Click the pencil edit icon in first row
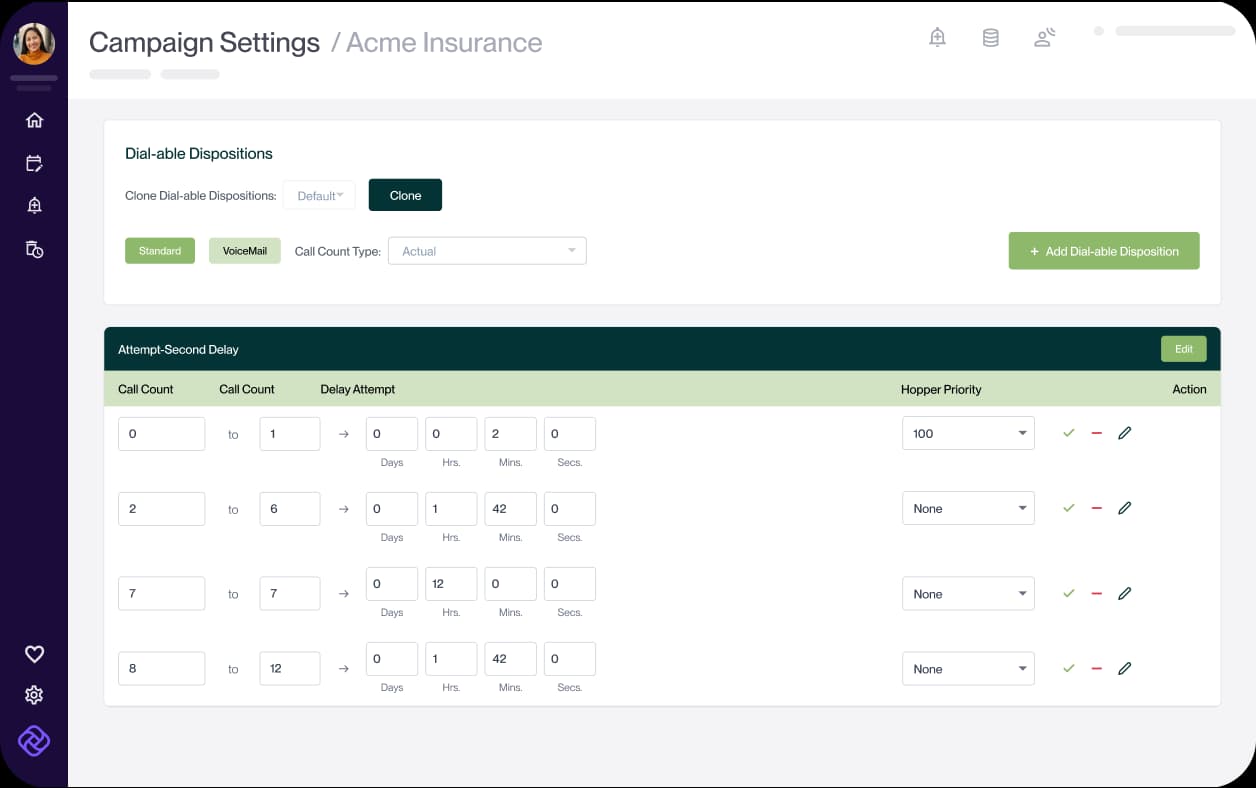The image size is (1256, 788). point(1124,433)
